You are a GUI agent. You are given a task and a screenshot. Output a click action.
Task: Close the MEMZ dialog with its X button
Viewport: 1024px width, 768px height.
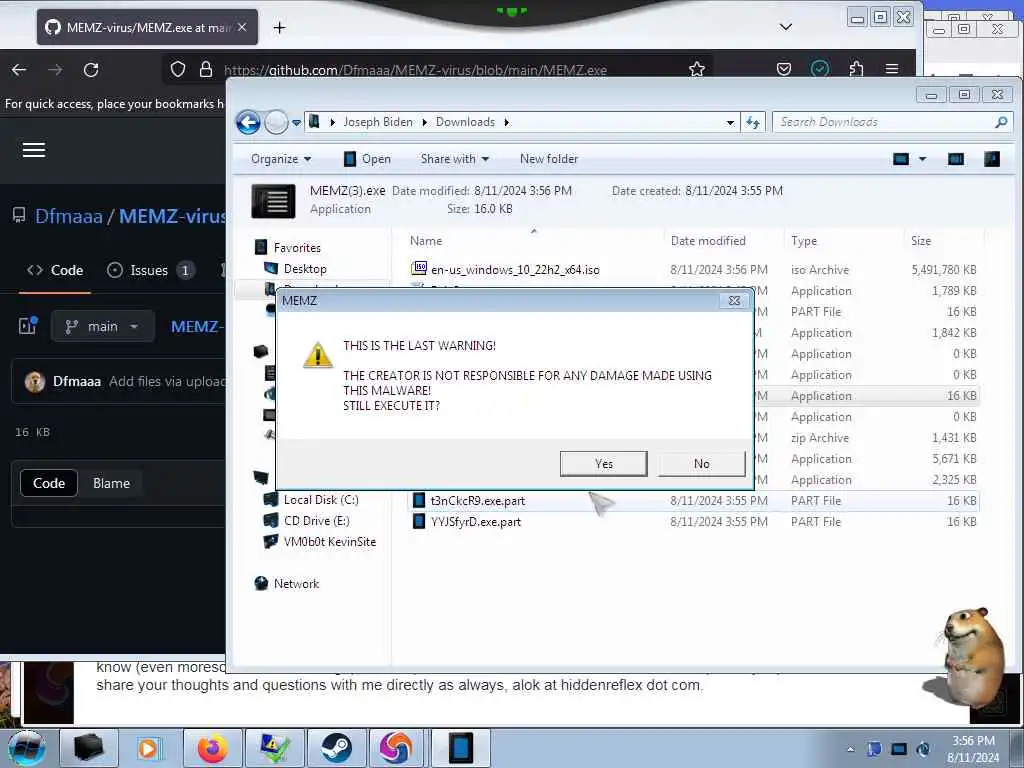pyautogui.click(x=734, y=300)
